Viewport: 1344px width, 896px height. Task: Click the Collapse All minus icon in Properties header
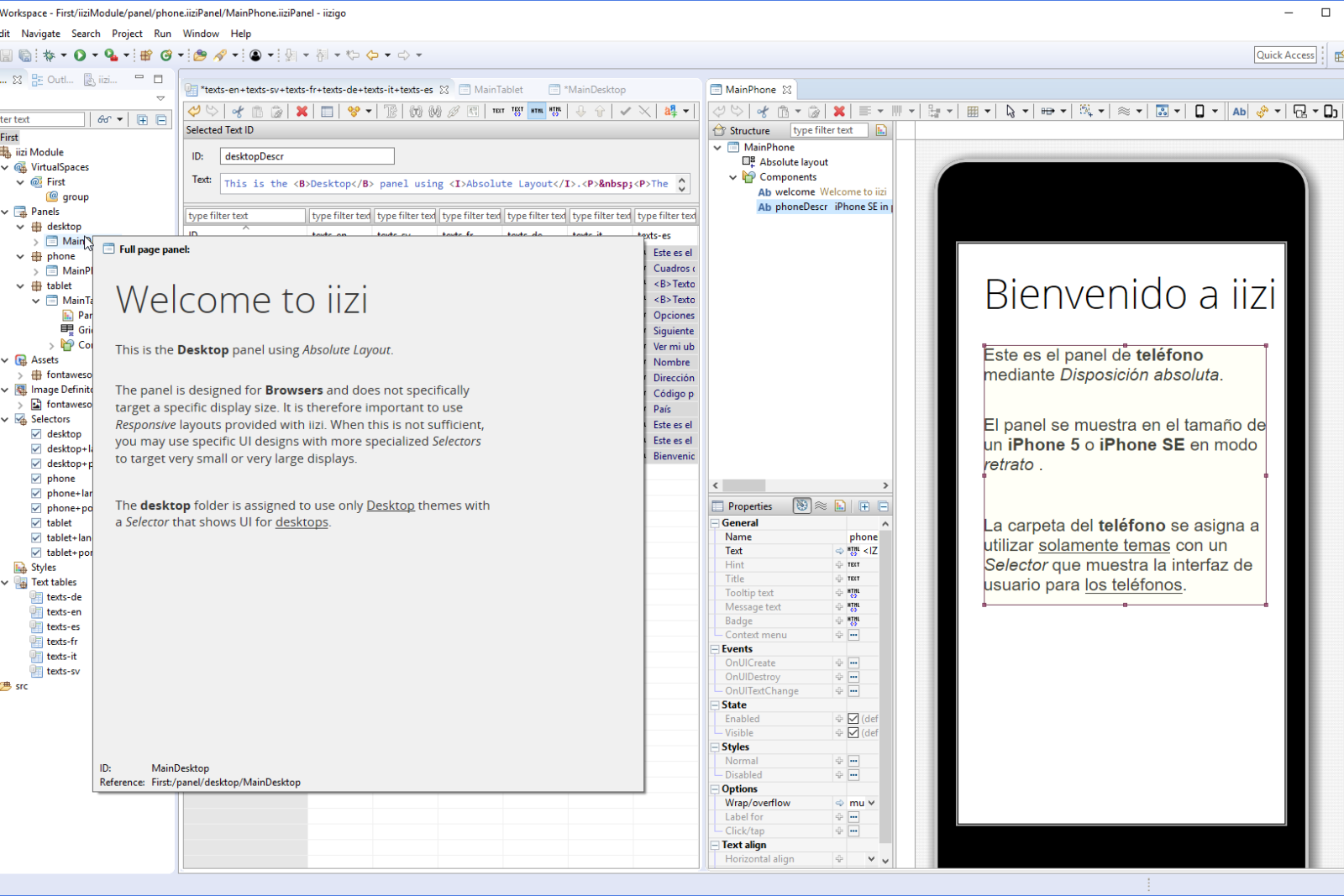coord(884,506)
